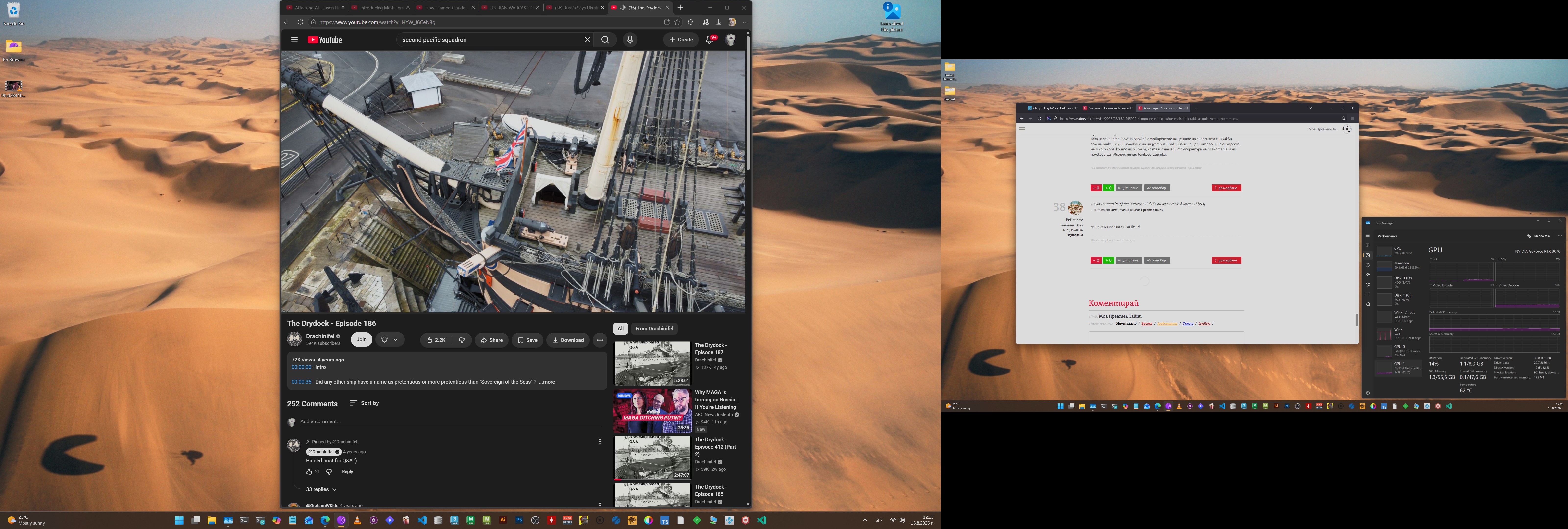Click the Add a comment field
Image resolution: width=1568 pixels, height=529 pixels.
[451, 421]
